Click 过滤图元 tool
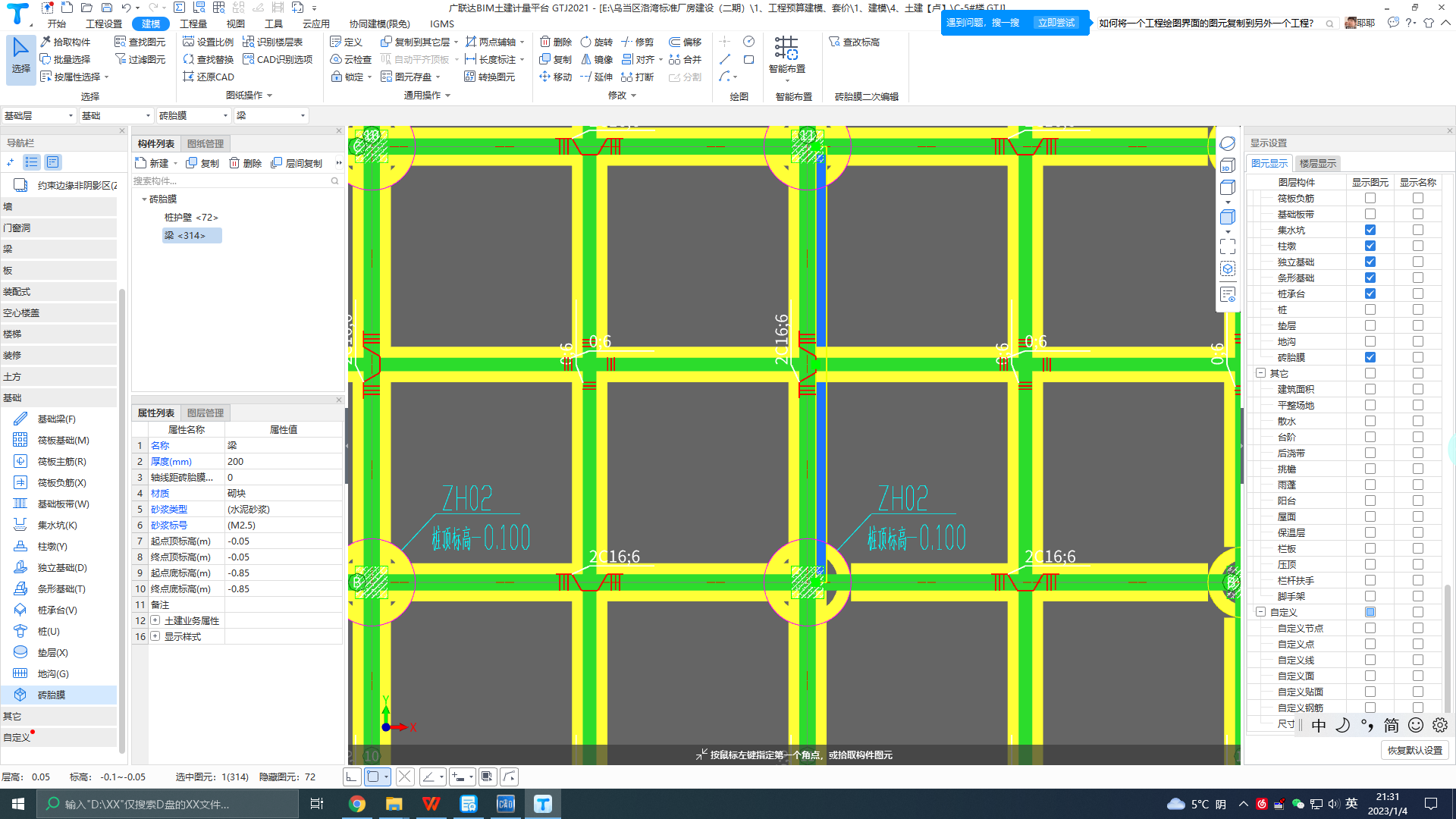This screenshot has width=1456, height=819. tap(140, 59)
